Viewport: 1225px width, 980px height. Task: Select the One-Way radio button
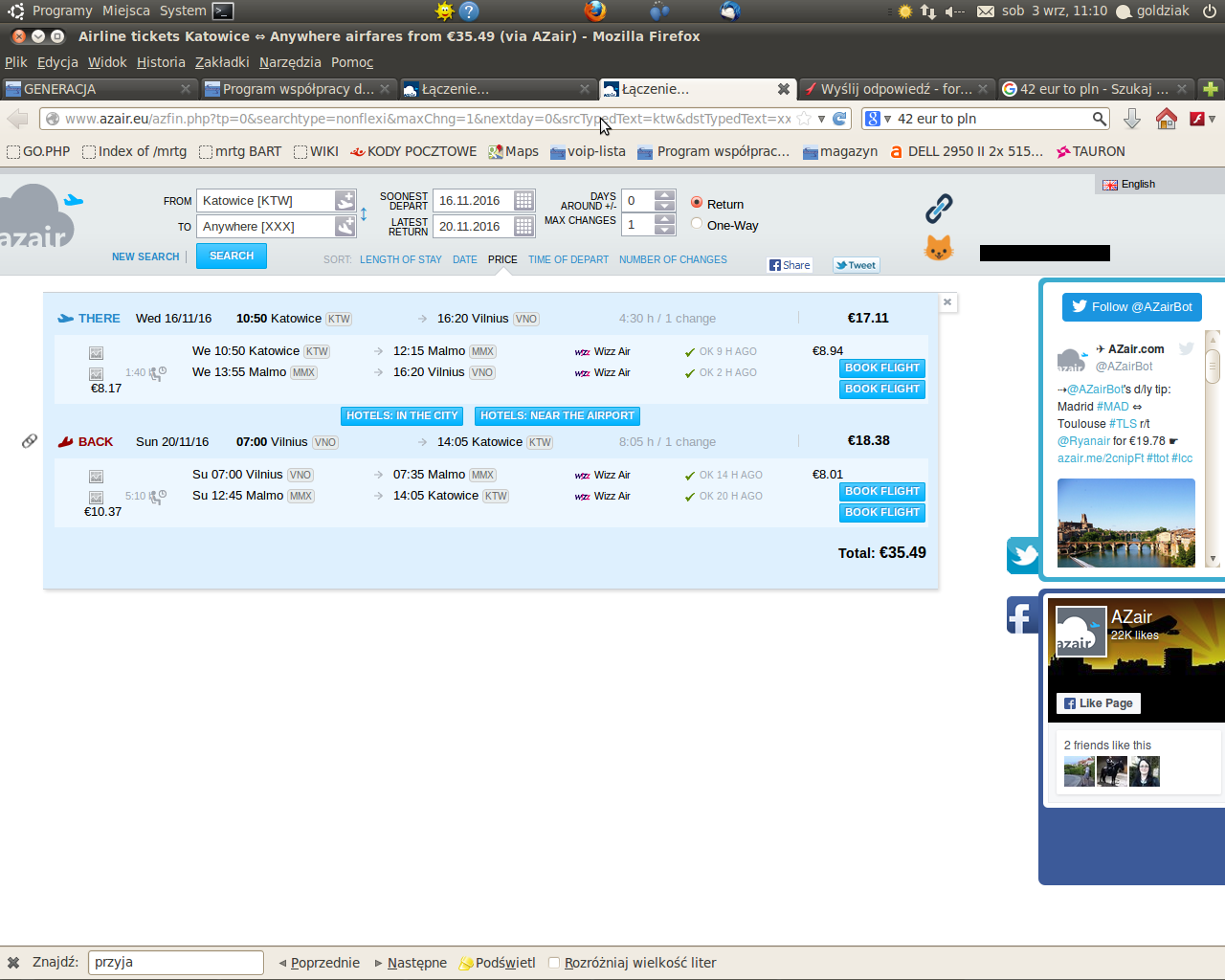click(x=697, y=224)
